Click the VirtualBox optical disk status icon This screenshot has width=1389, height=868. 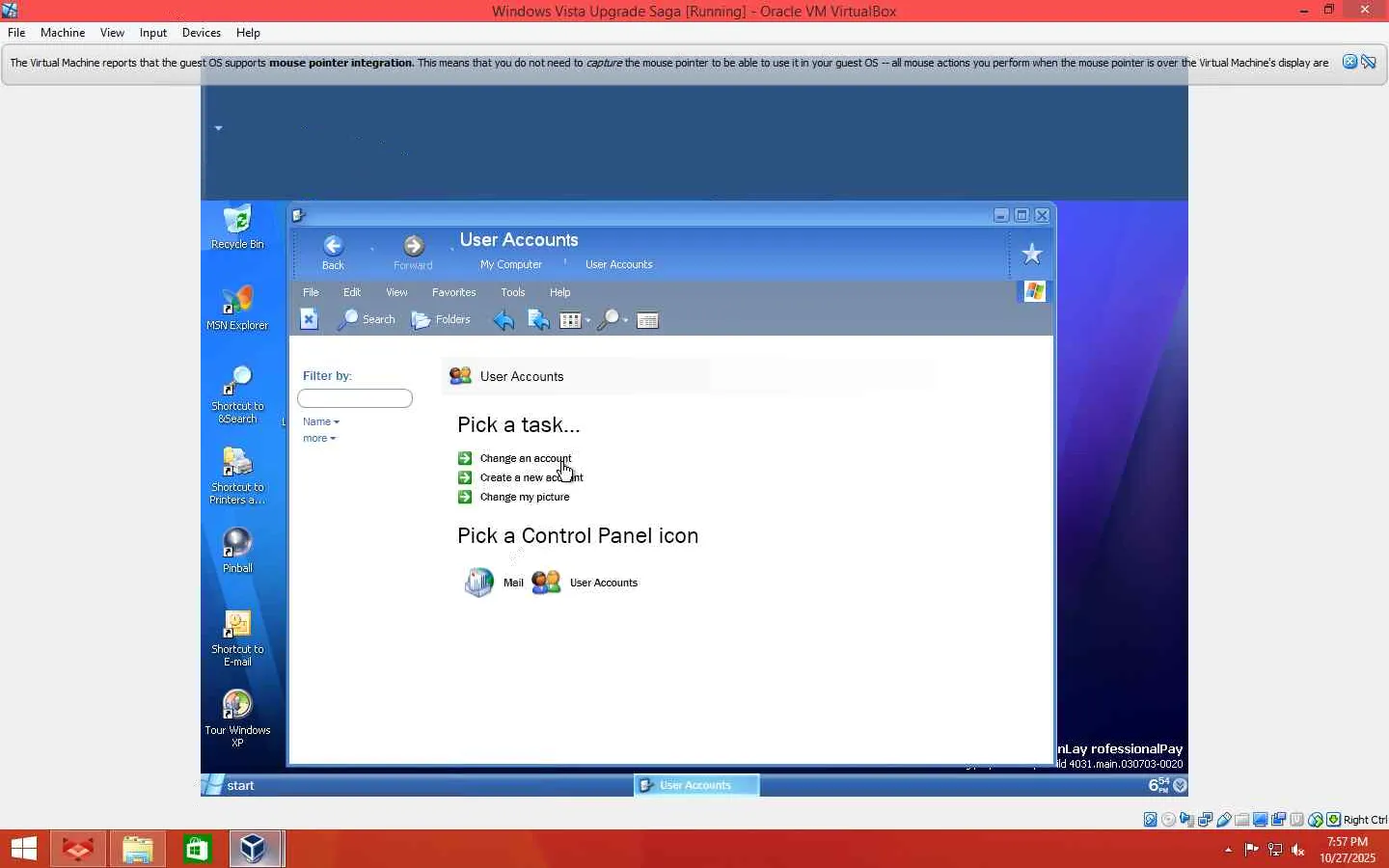pyautogui.click(x=1169, y=820)
